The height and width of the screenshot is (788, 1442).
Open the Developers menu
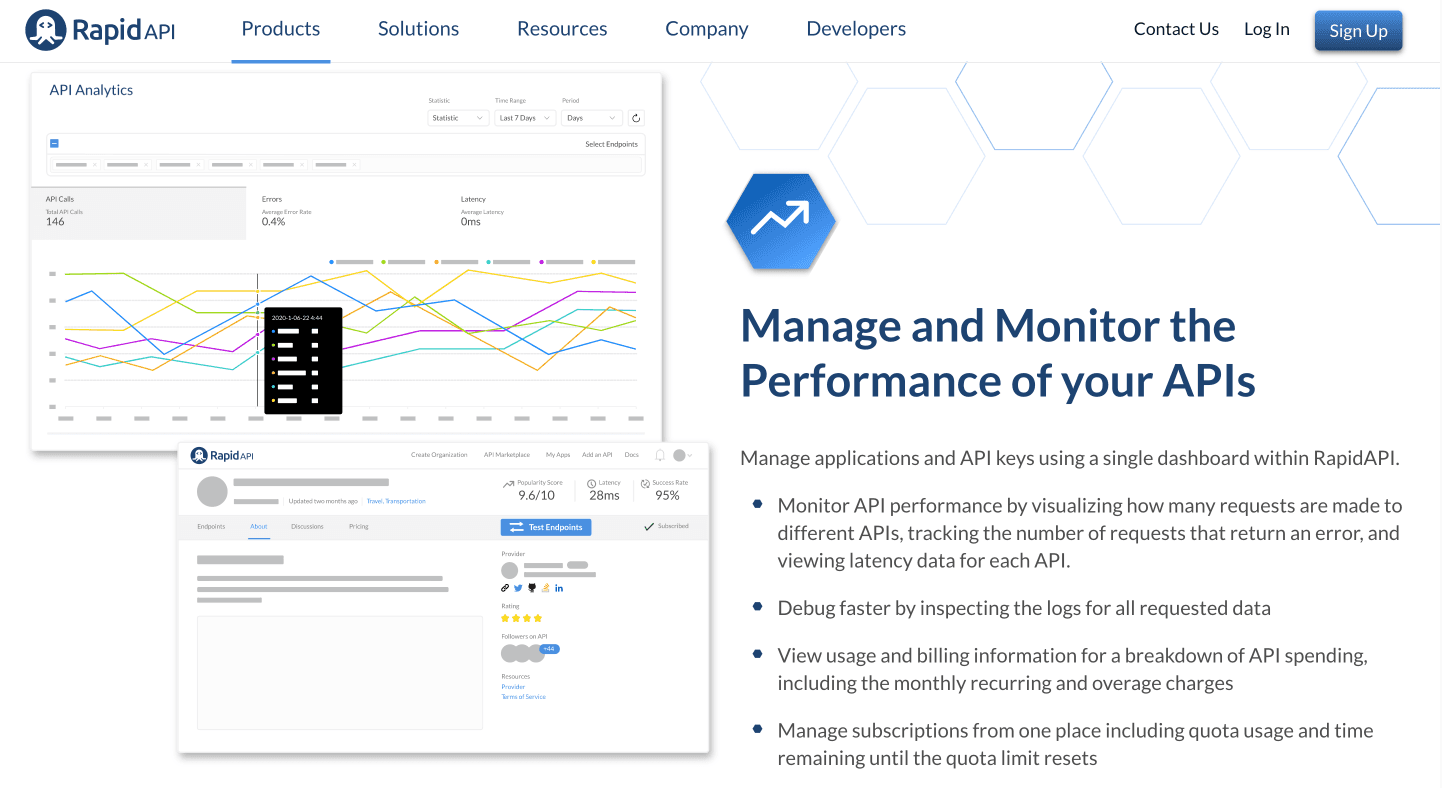point(856,29)
